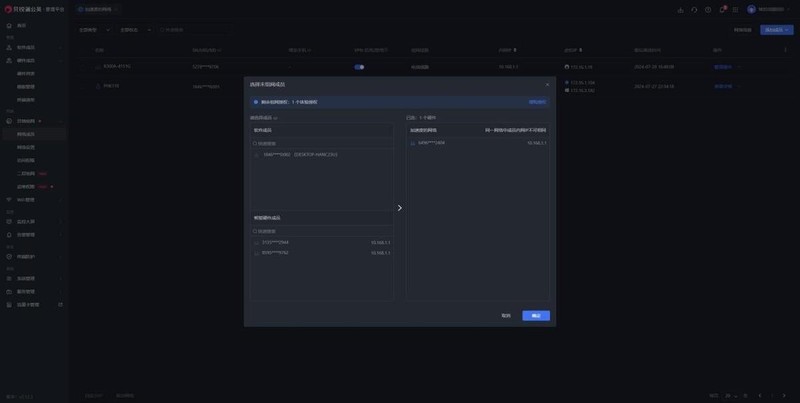Open notifications bell with red badge

722,9
